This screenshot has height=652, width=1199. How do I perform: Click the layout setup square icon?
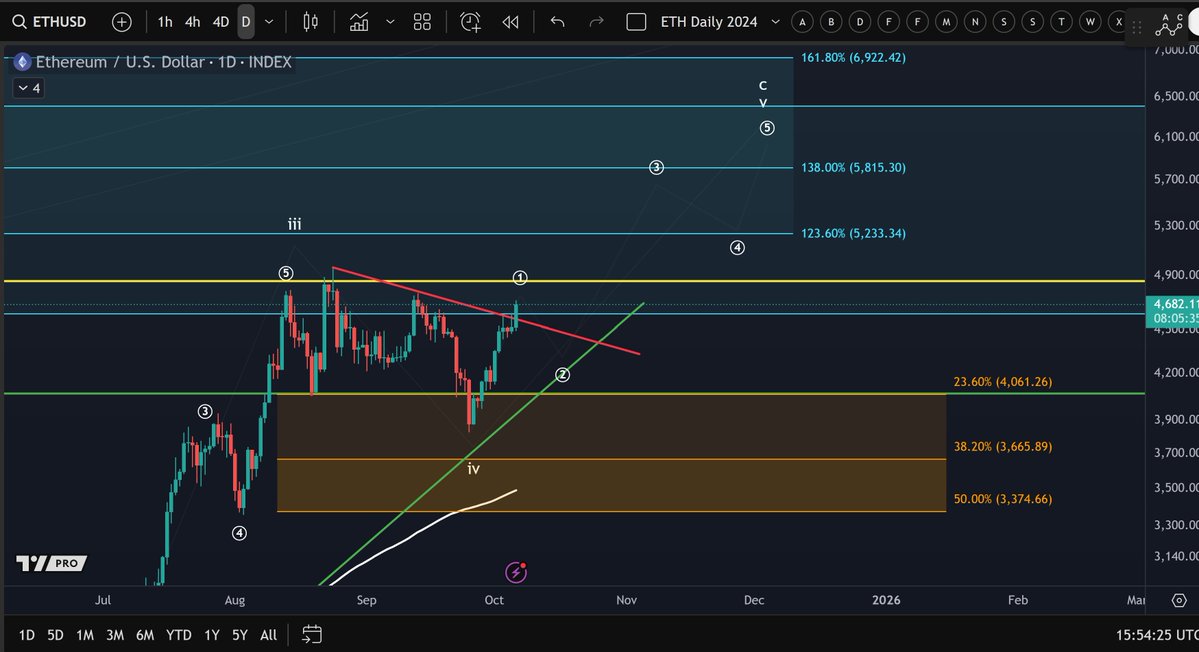pyautogui.click(x=636, y=22)
